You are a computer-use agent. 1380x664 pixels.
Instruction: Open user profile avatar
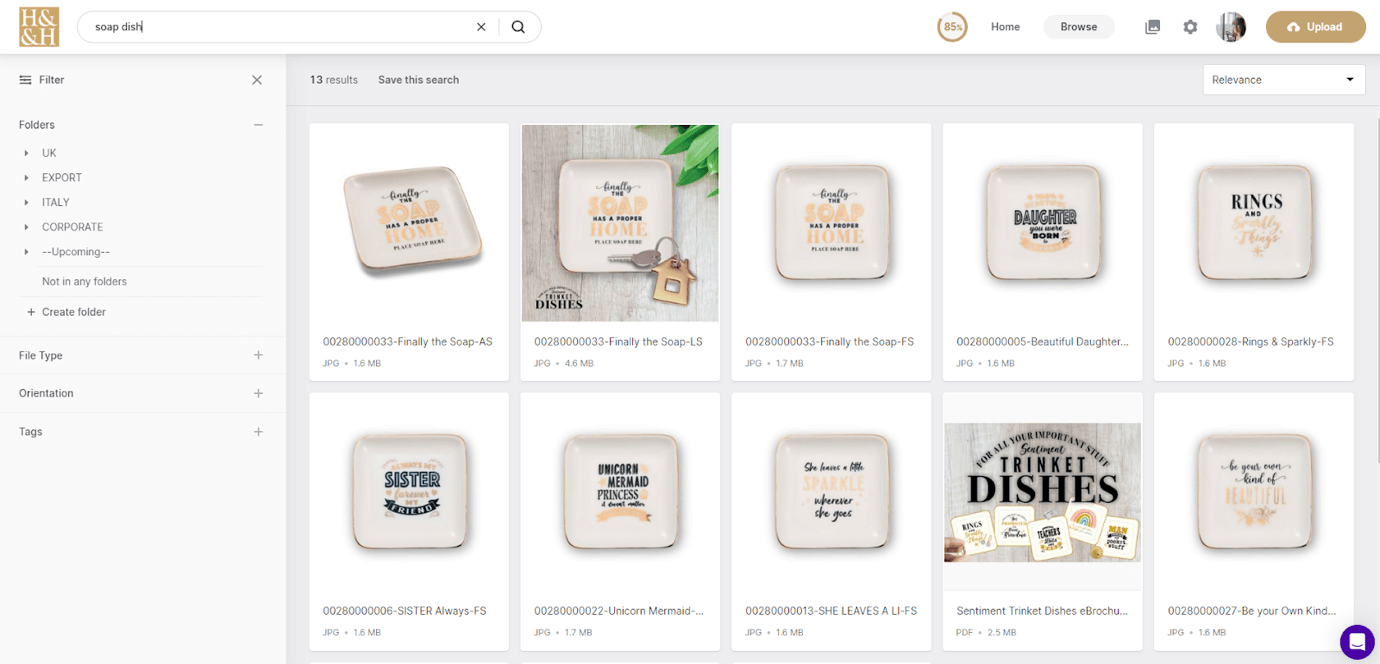point(1231,27)
